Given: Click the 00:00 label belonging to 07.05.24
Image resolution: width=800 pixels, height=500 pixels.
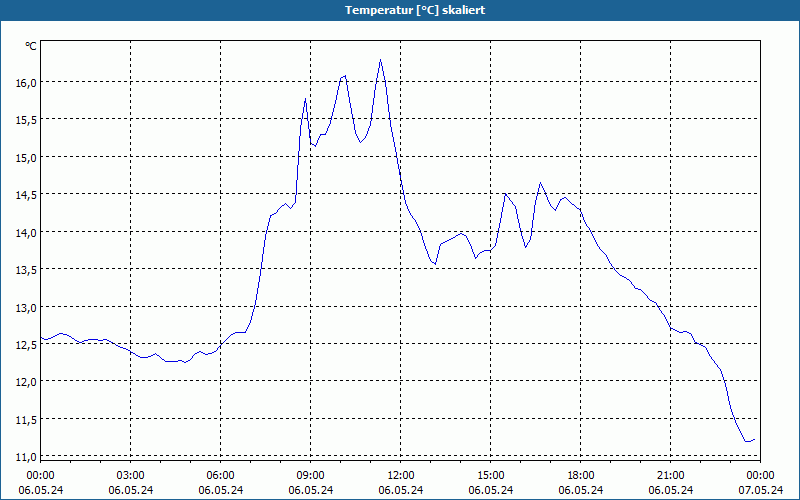Looking at the screenshot, I should coord(760,476).
